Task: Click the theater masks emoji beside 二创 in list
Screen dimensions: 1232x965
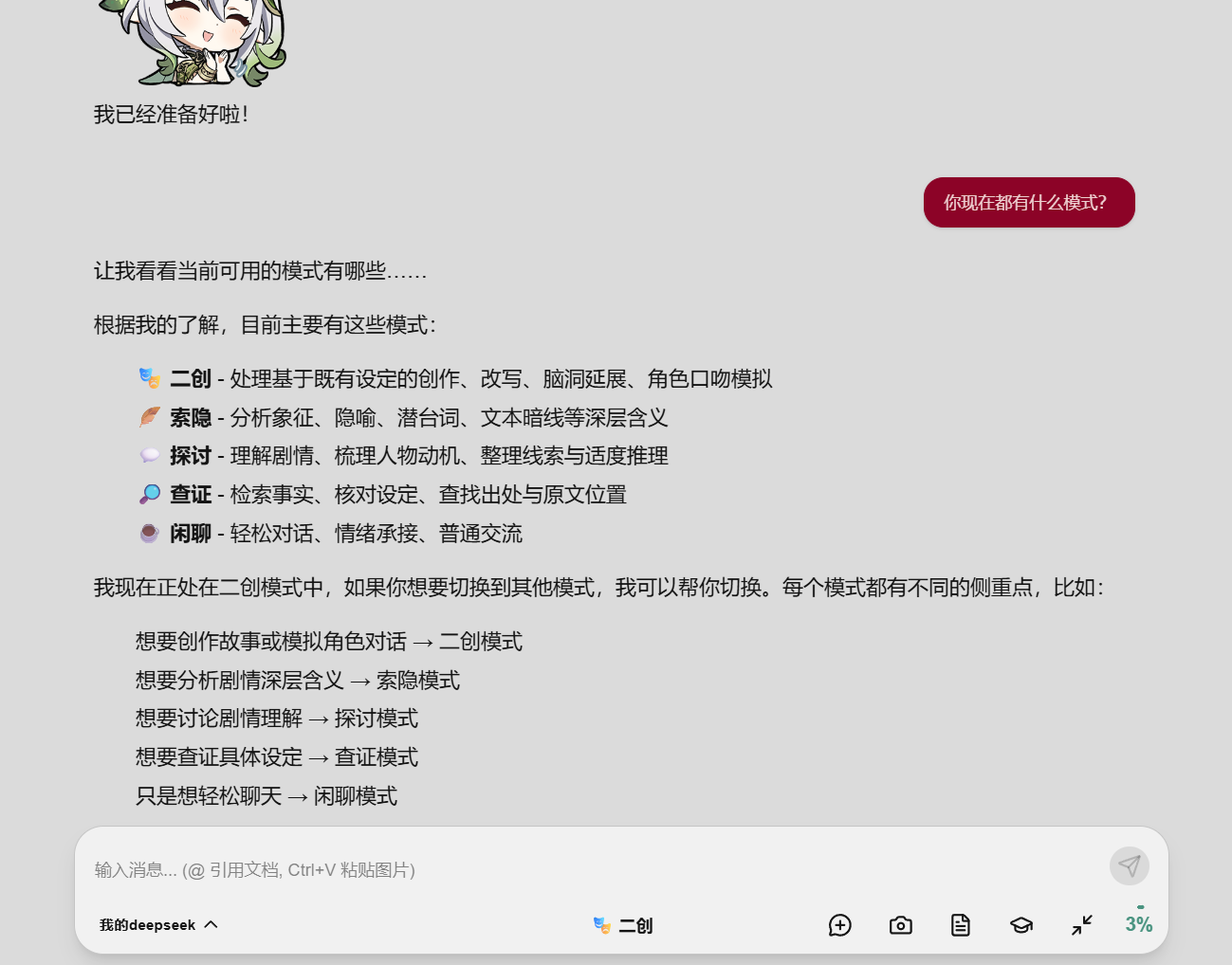Action: [x=150, y=378]
